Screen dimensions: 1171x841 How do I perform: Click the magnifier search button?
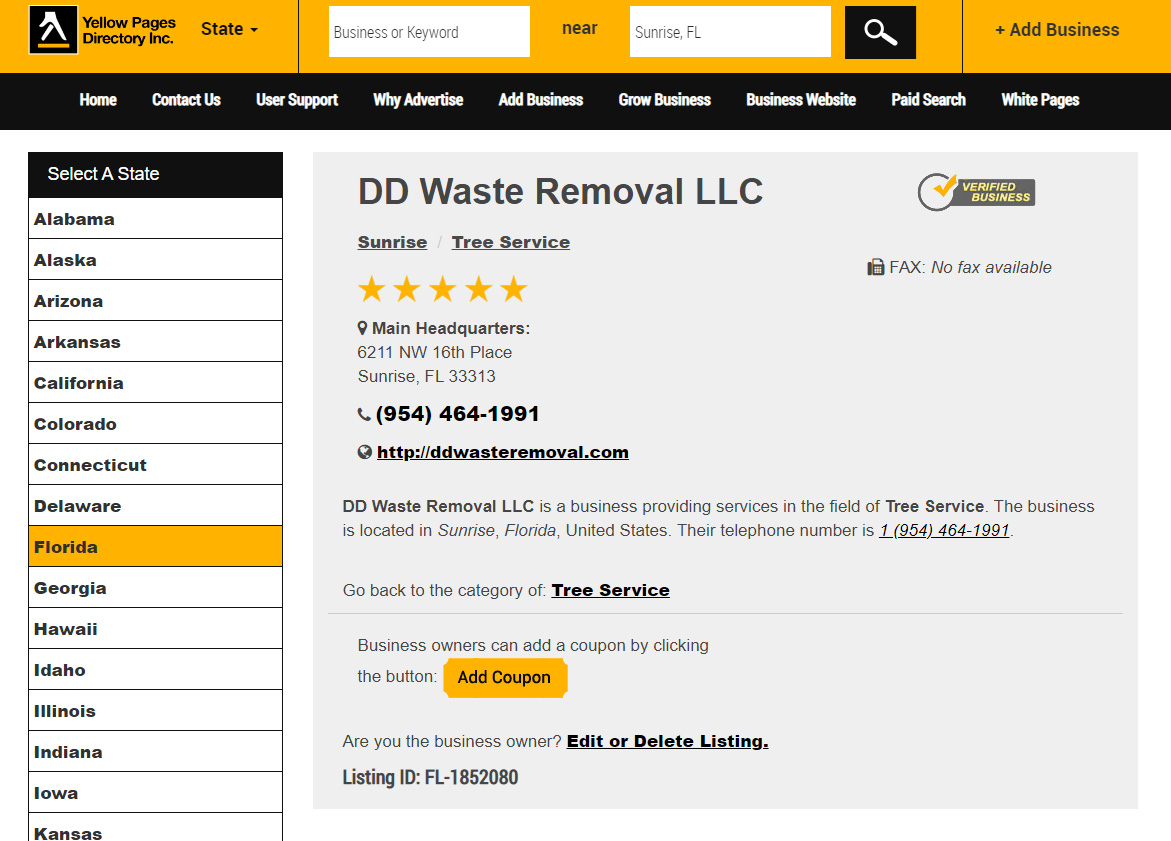pos(880,32)
